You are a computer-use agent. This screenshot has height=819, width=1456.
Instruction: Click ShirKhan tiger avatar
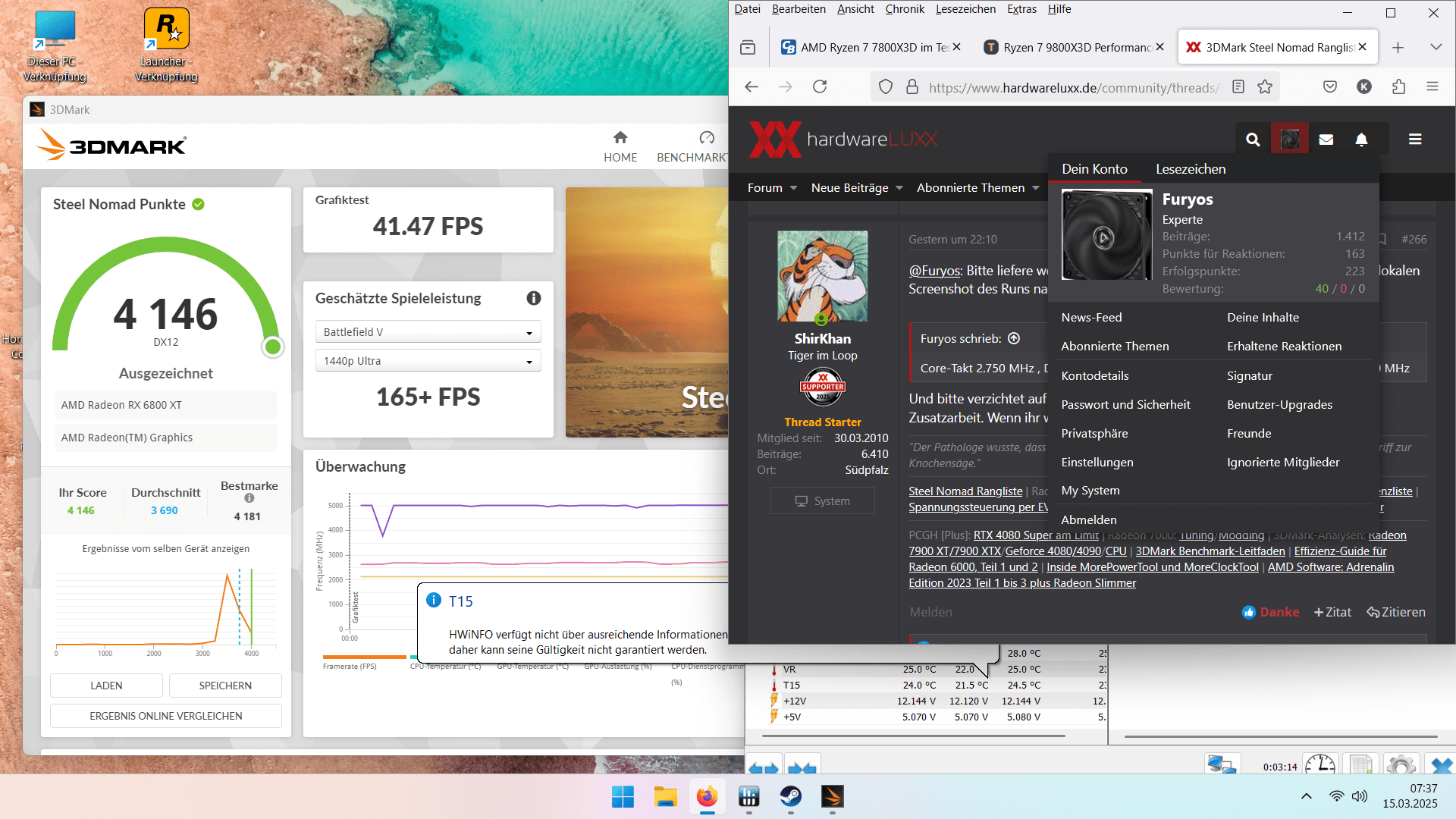coord(822,276)
